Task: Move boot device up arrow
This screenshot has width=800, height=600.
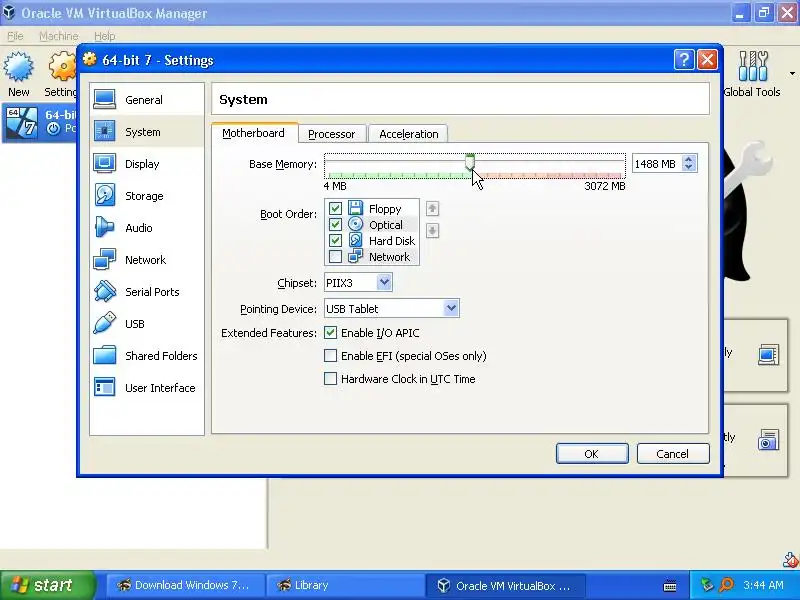Action: 432,208
